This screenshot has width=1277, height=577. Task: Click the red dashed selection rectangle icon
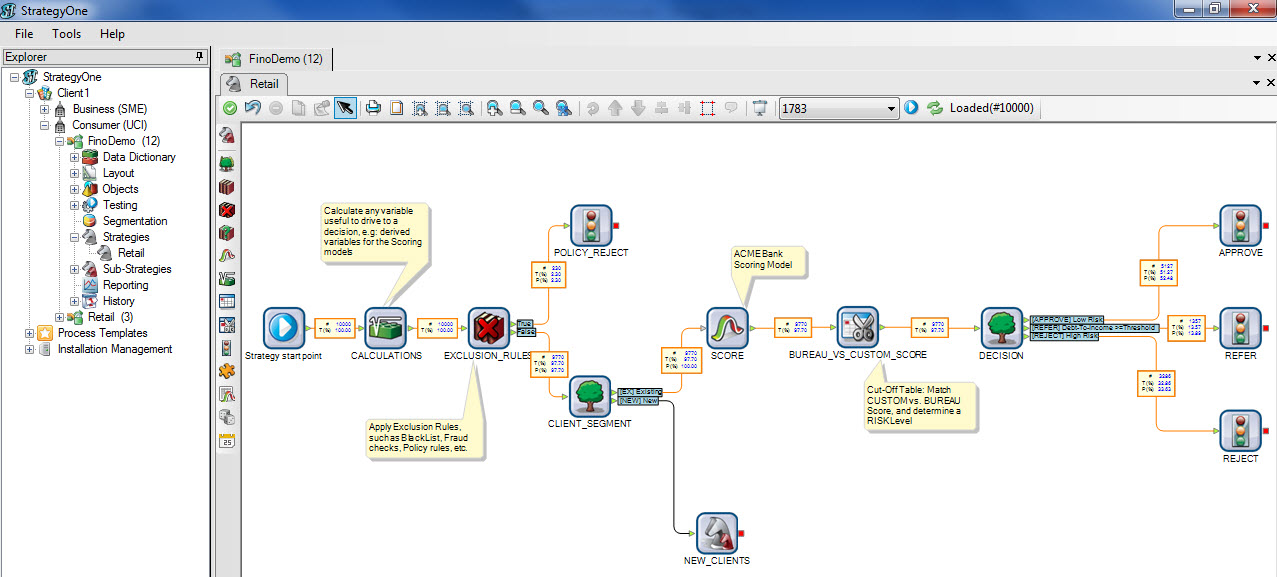point(707,108)
